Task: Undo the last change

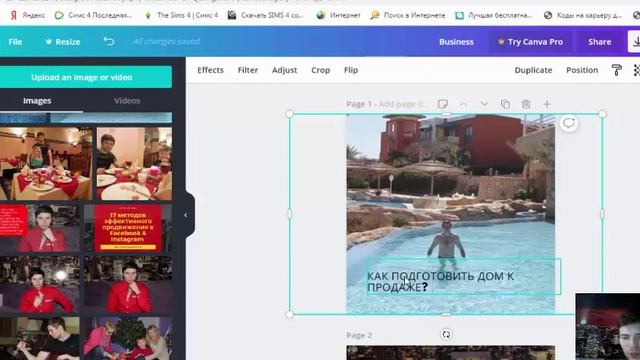Action: point(109,41)
